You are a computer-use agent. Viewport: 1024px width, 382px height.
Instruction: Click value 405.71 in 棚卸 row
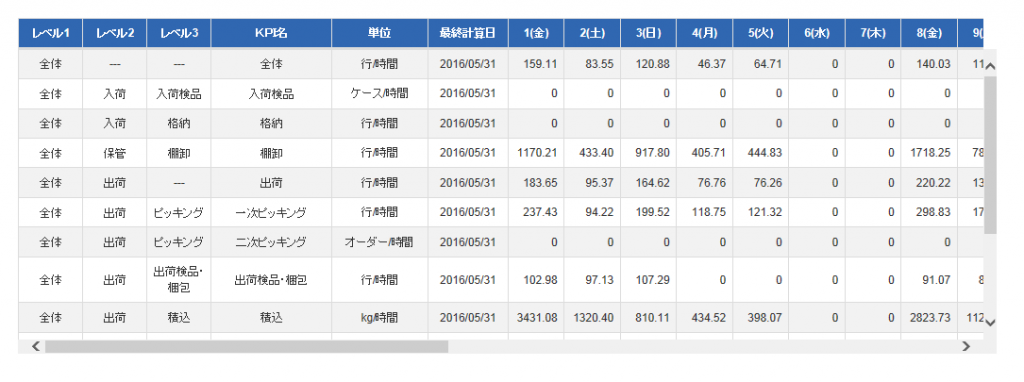click(710, 153)
